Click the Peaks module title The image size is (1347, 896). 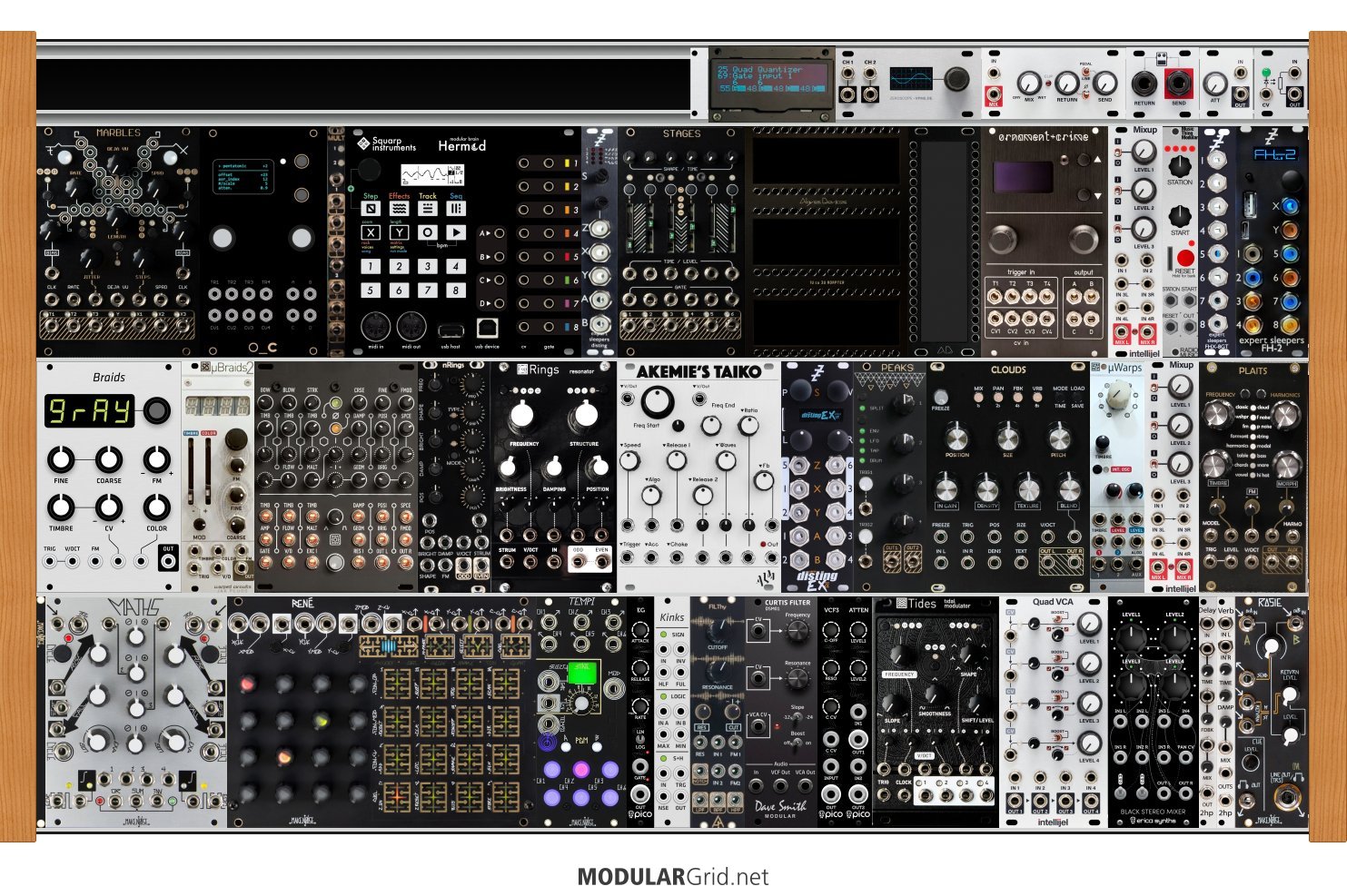pyautogui.click(x=897, y=368)
